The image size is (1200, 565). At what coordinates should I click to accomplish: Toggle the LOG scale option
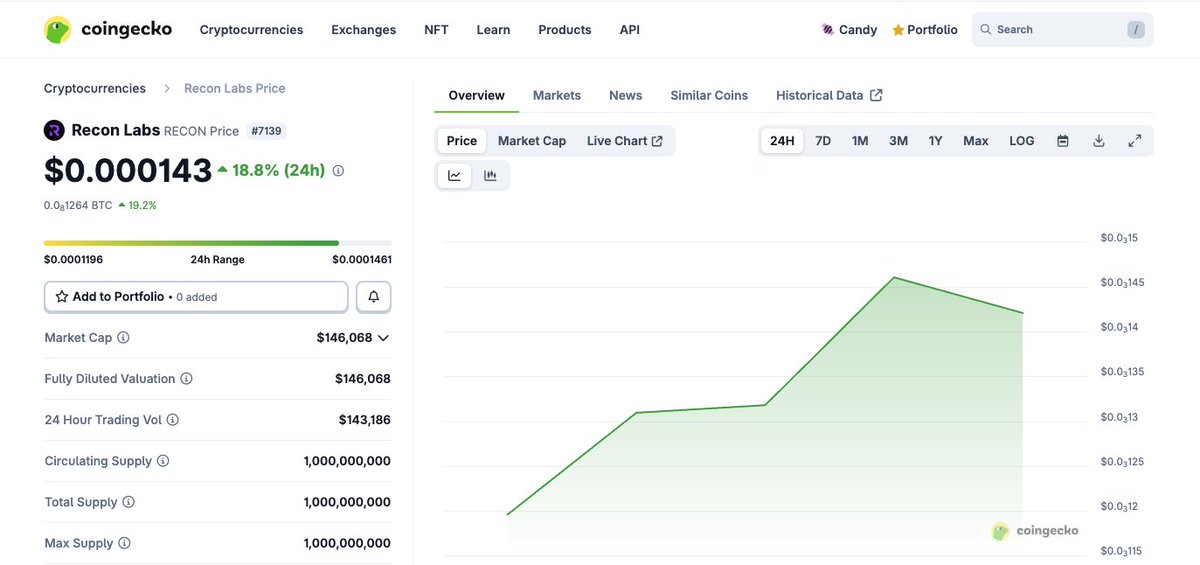1022,141
